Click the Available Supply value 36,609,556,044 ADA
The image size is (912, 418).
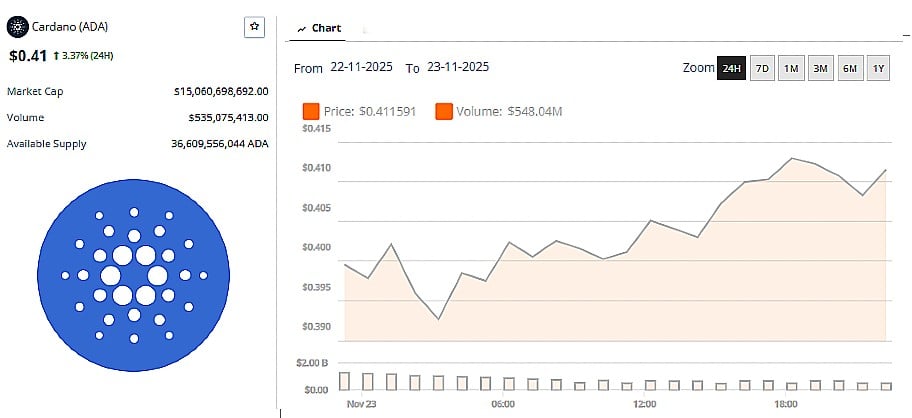coord(220,144)
